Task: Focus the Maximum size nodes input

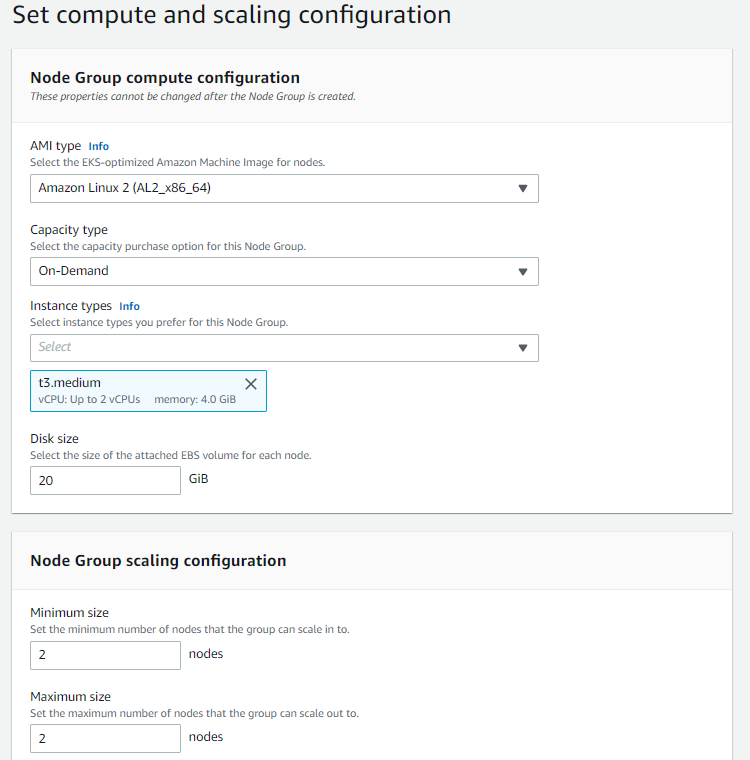Action: 105,739
